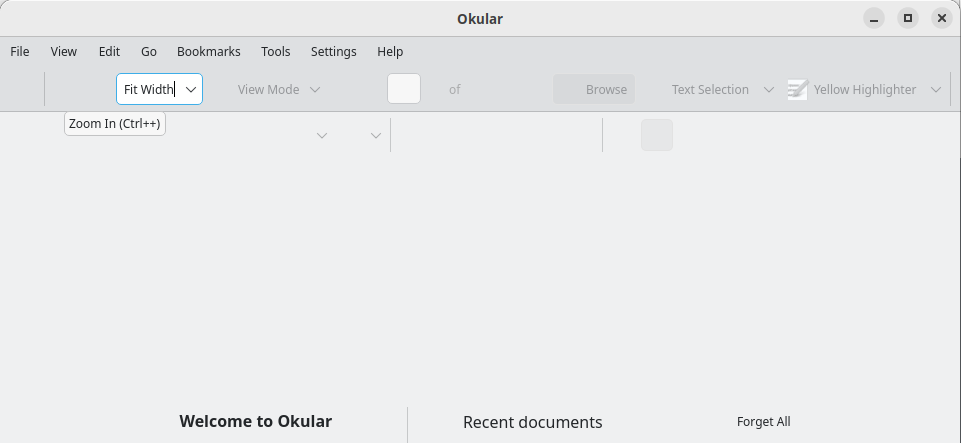
Task: Click the blank square button in second toolbar
Action: pyautogui.click(x=657, y=135)
